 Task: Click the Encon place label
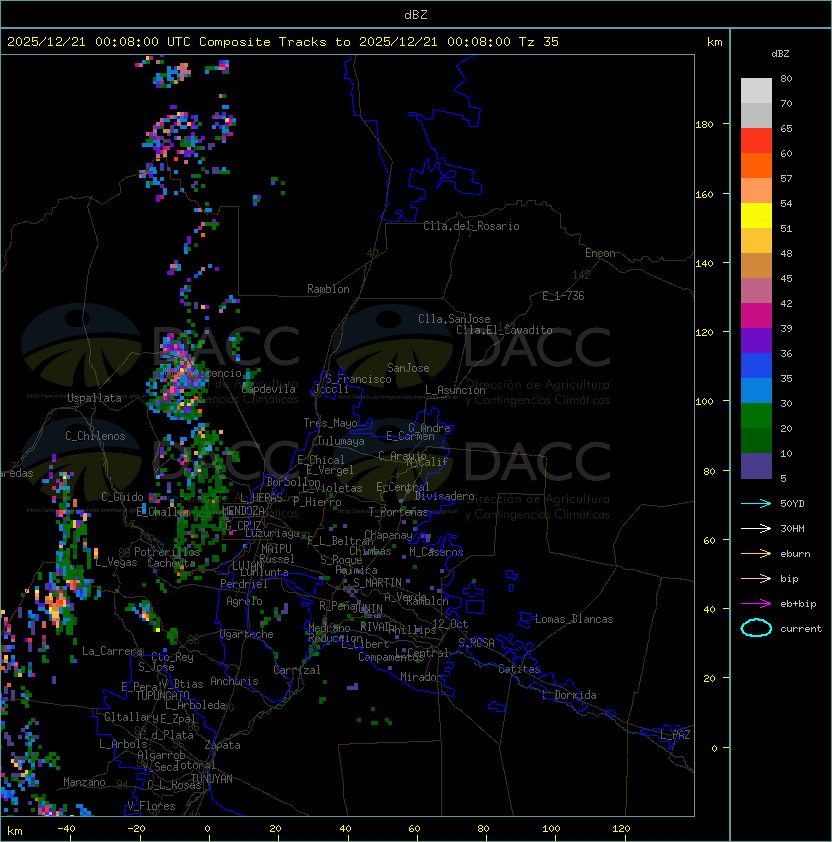point(600,253)
